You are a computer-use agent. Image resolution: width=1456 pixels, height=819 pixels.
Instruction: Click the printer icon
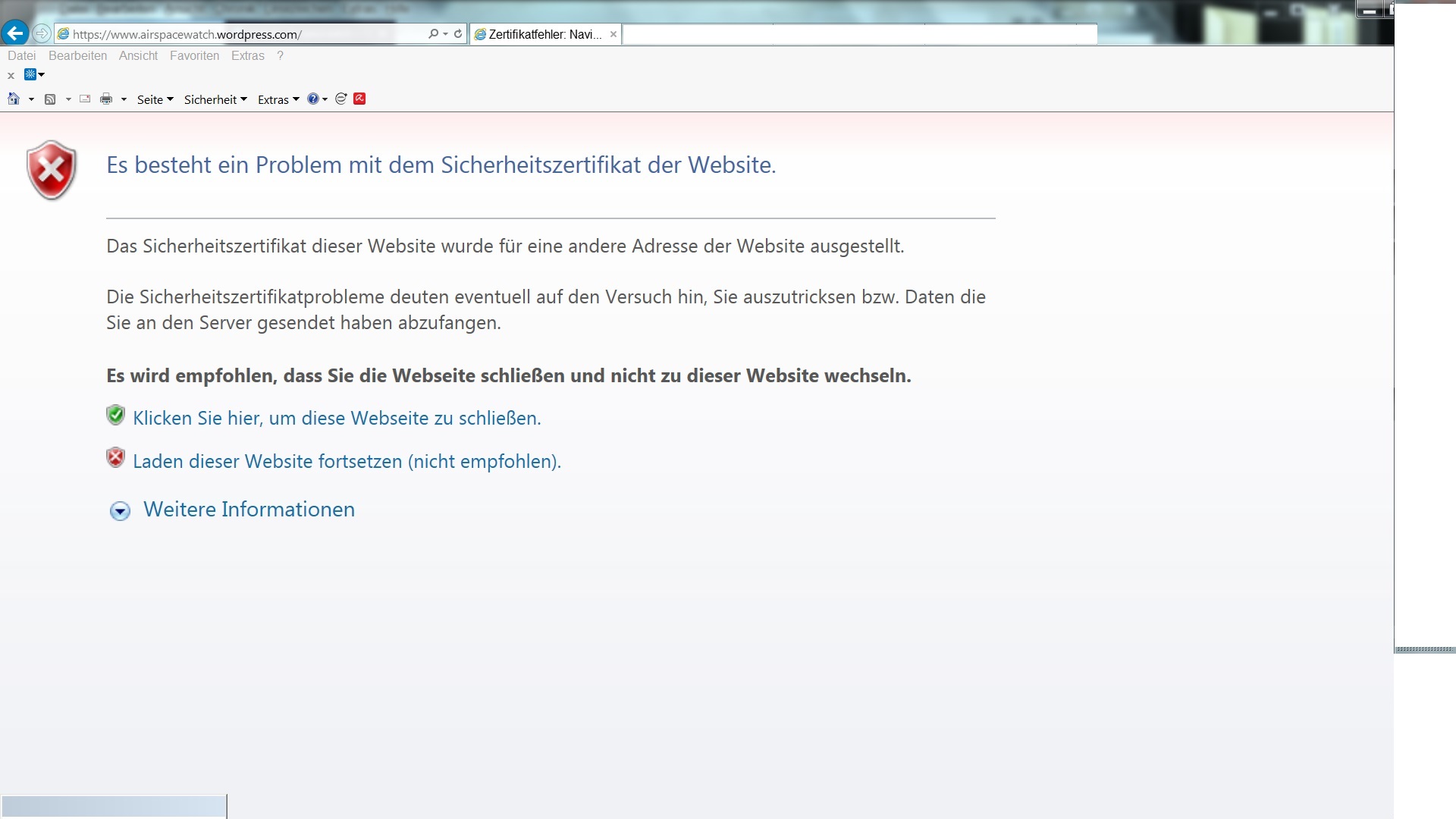tap(106, 99)
